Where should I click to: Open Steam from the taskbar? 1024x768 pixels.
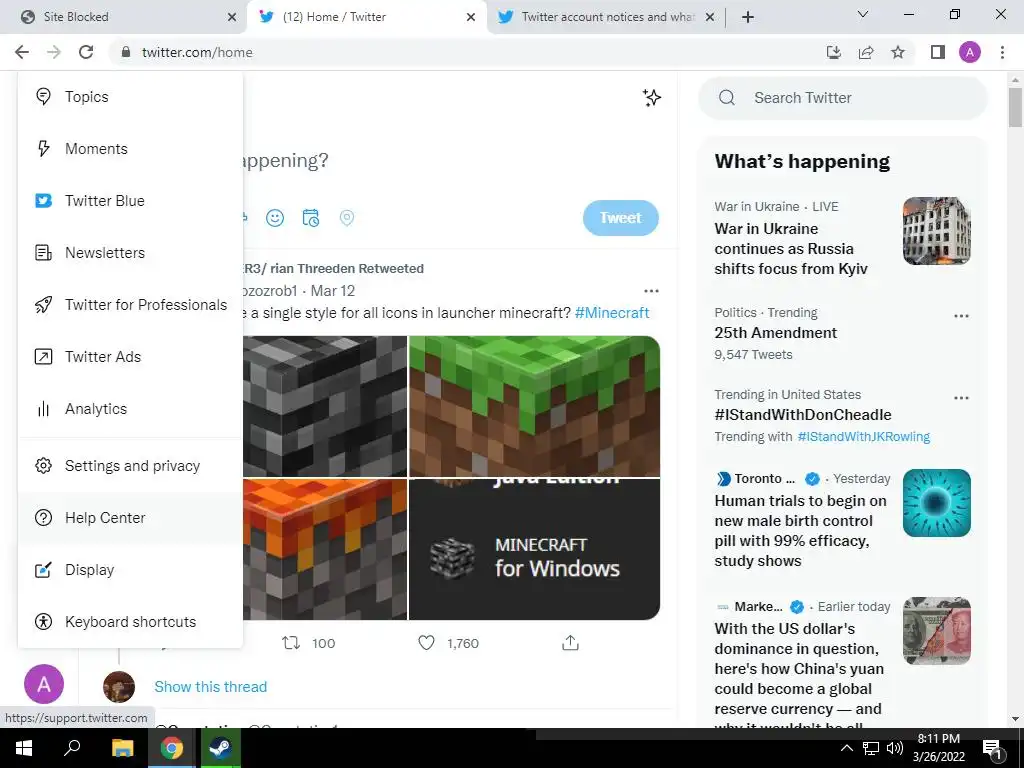click(220, 748)
